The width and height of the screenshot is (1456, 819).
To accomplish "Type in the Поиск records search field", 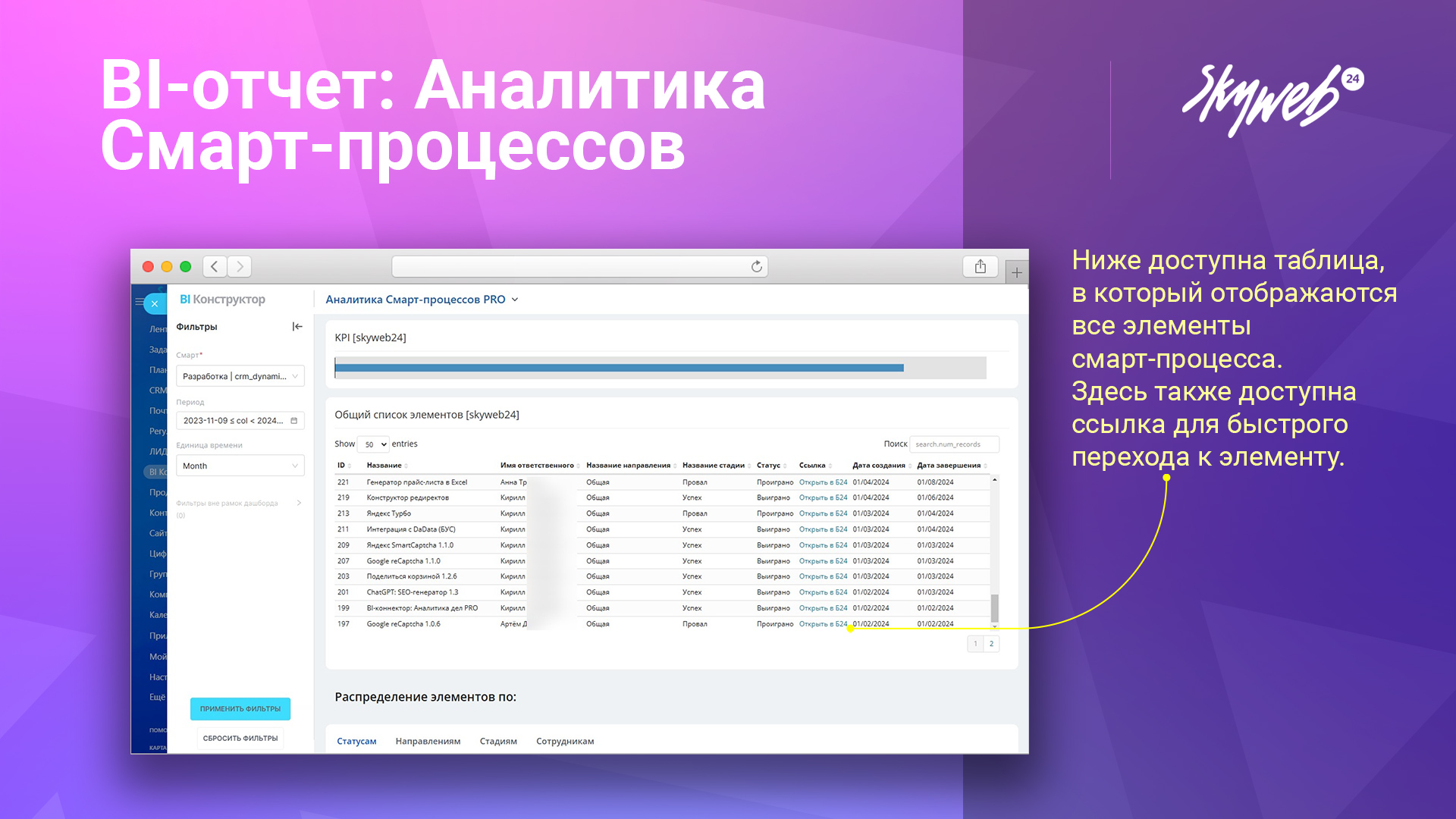I will 953,444.
